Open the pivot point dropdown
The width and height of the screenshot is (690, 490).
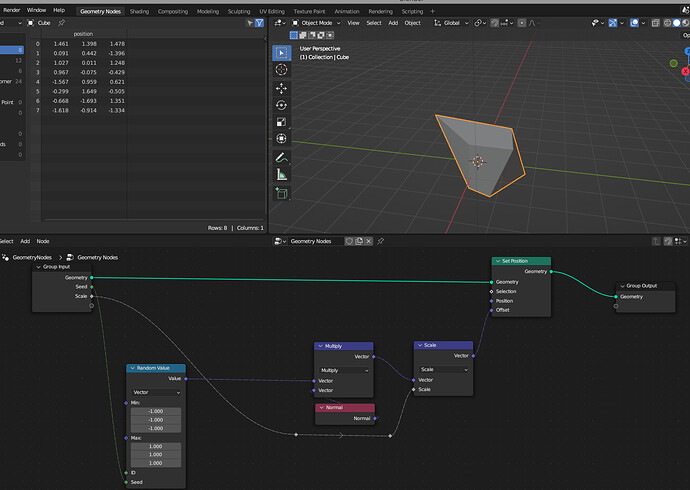point(480,23)
